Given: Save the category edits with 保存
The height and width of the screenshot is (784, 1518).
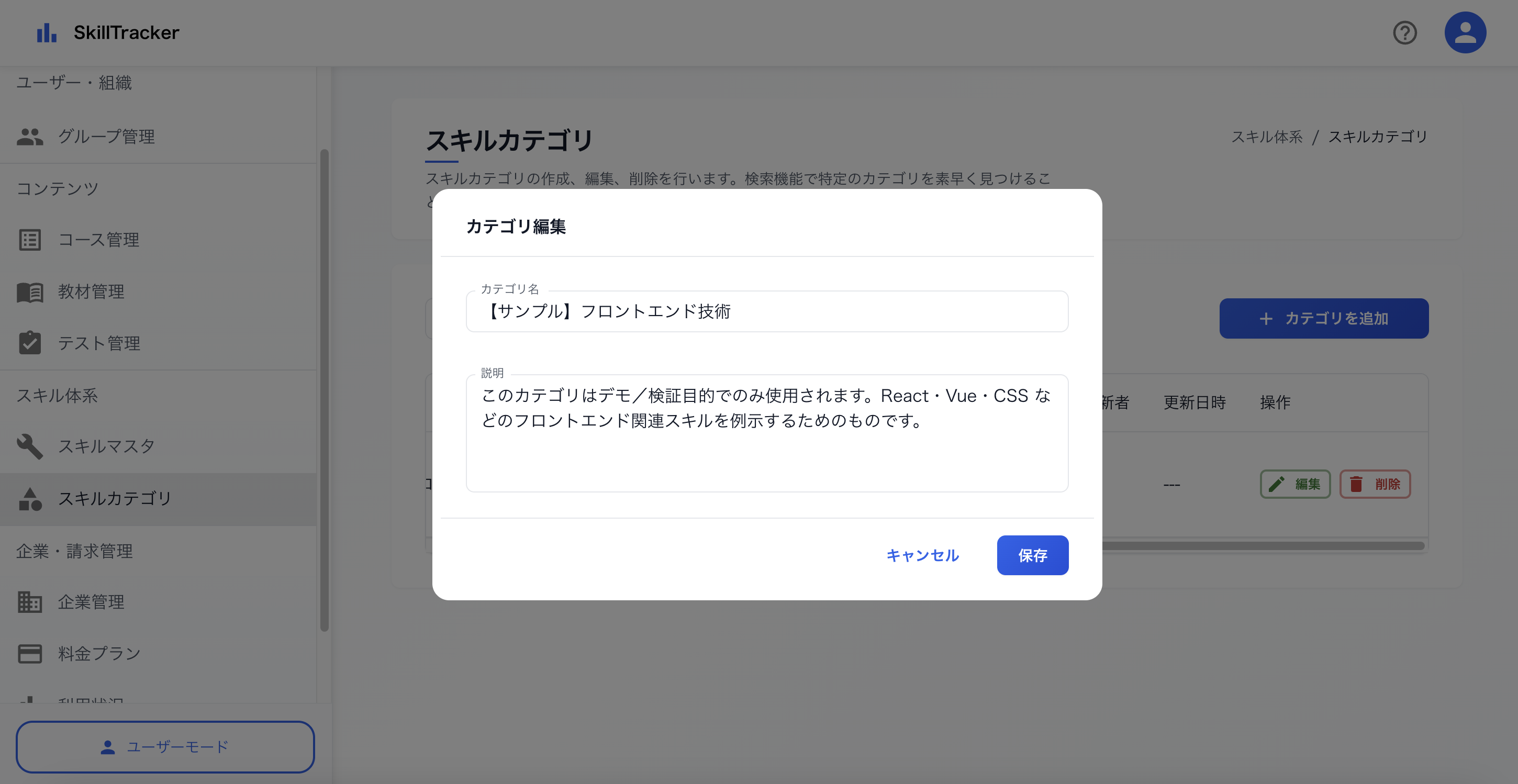Looking at the screenshot, I should click(x=1032, y=555).
